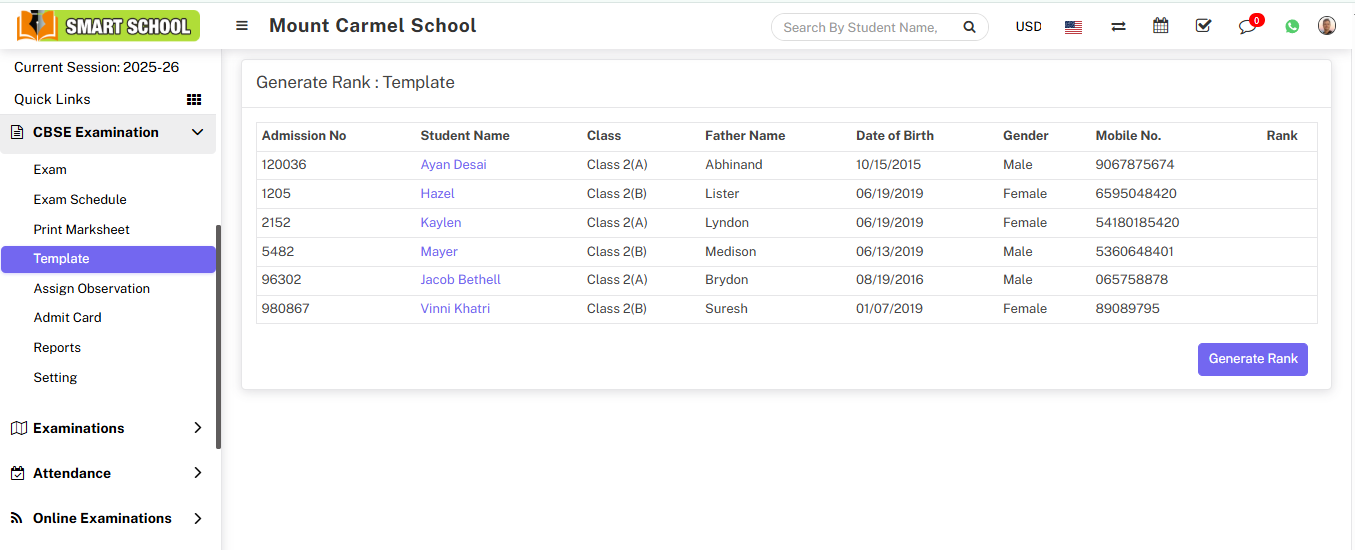
Task: Open the language flag selector
Action: [x=1073, y=27]
